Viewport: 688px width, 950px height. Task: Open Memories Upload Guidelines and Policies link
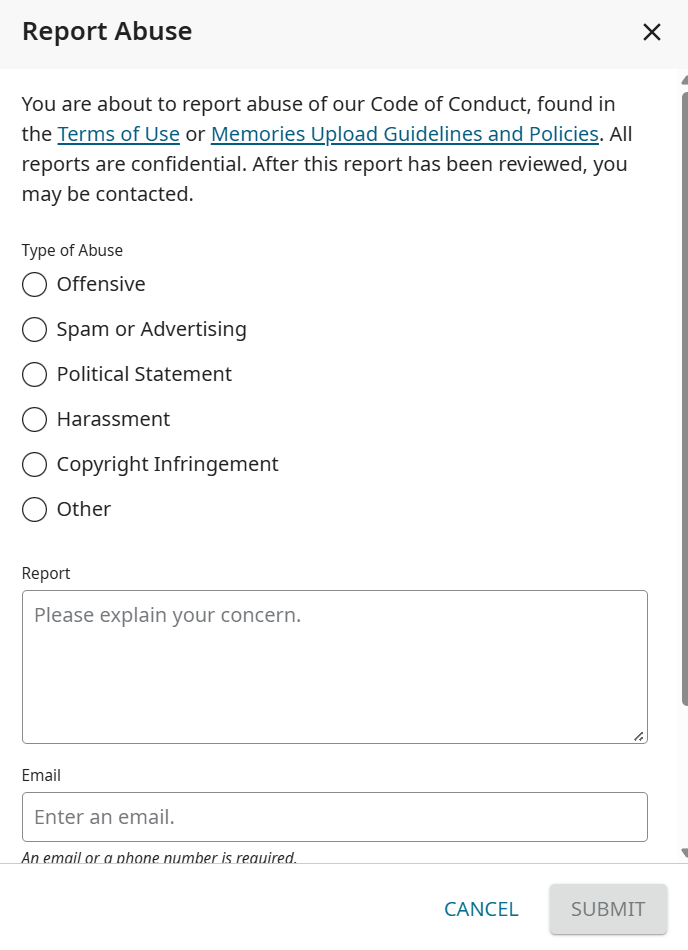[x=404, y=134]
